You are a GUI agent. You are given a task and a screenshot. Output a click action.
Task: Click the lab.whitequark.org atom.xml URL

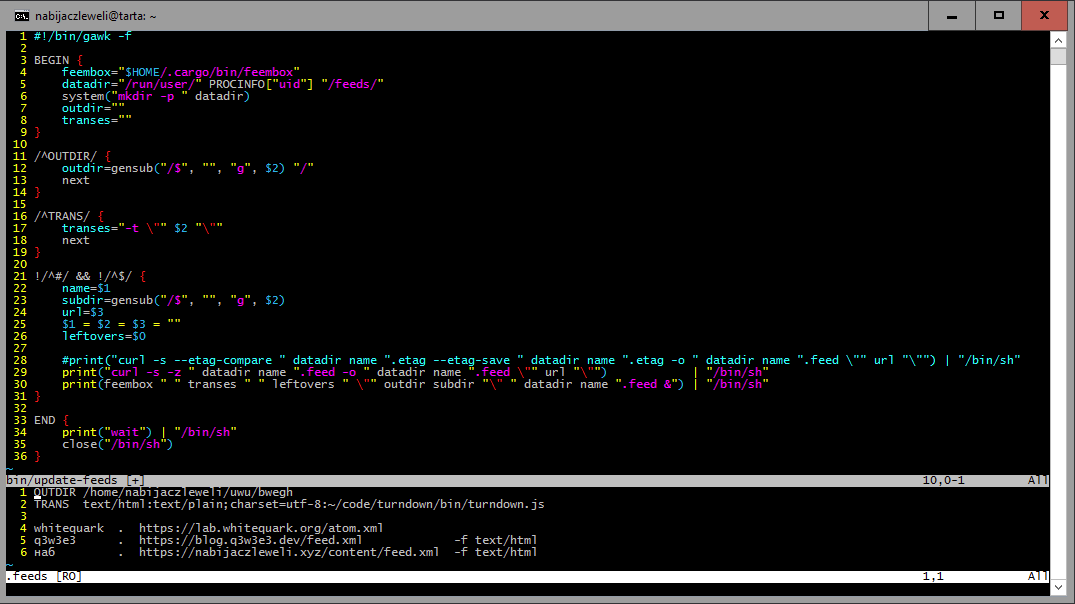(260, 528)
